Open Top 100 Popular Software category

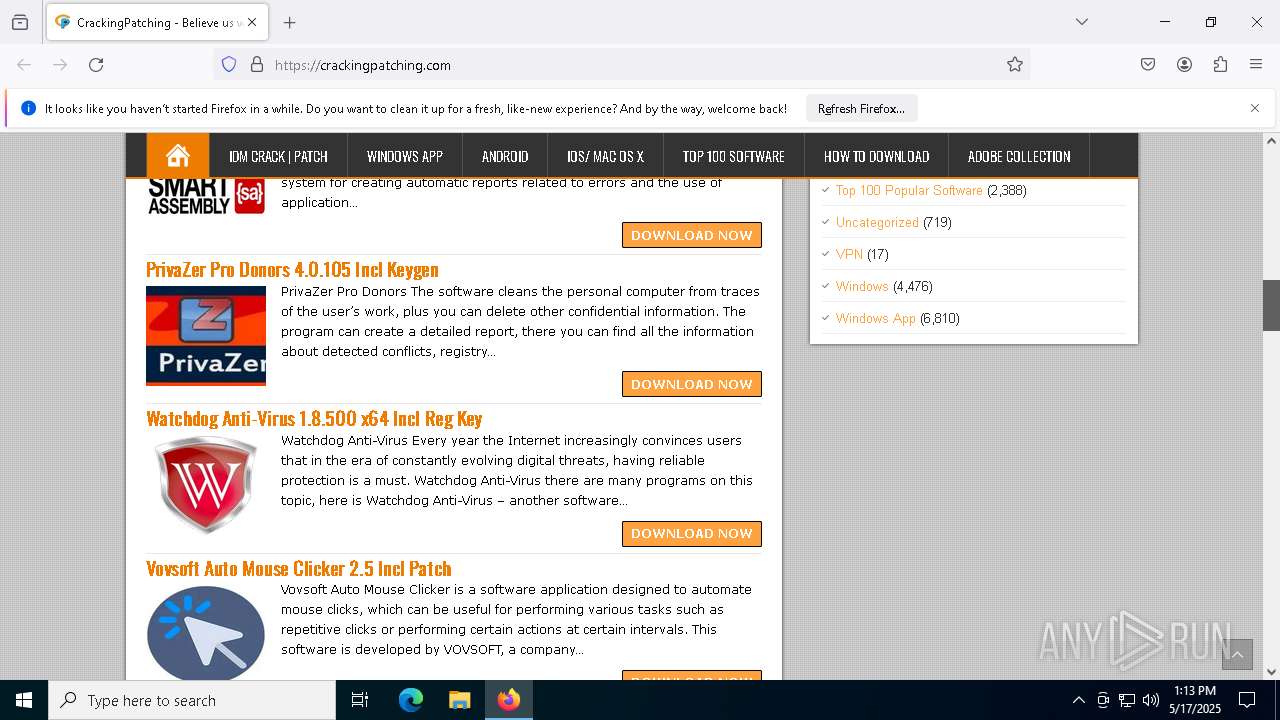(909, 190)
